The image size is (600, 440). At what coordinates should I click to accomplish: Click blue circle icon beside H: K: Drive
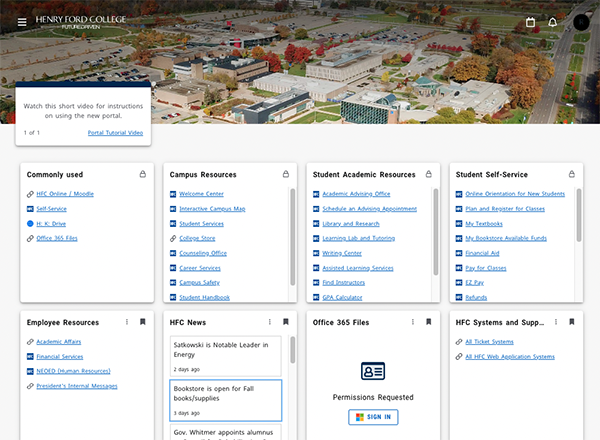[x=30, y=223]
